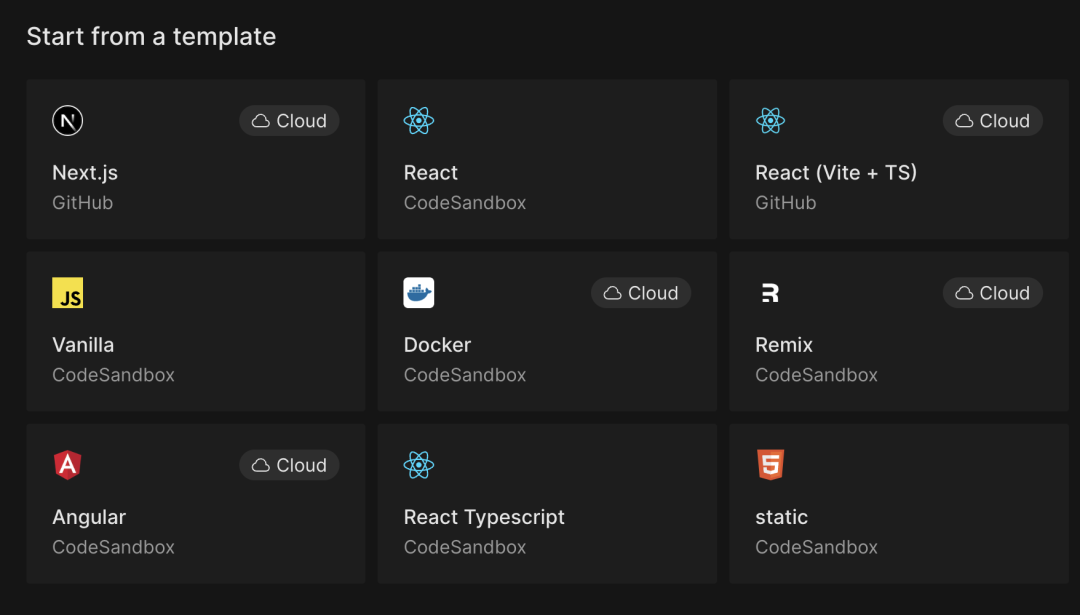Click the orange HTML5 icon for static
The image size is (1080, 615).
(770, 465)
